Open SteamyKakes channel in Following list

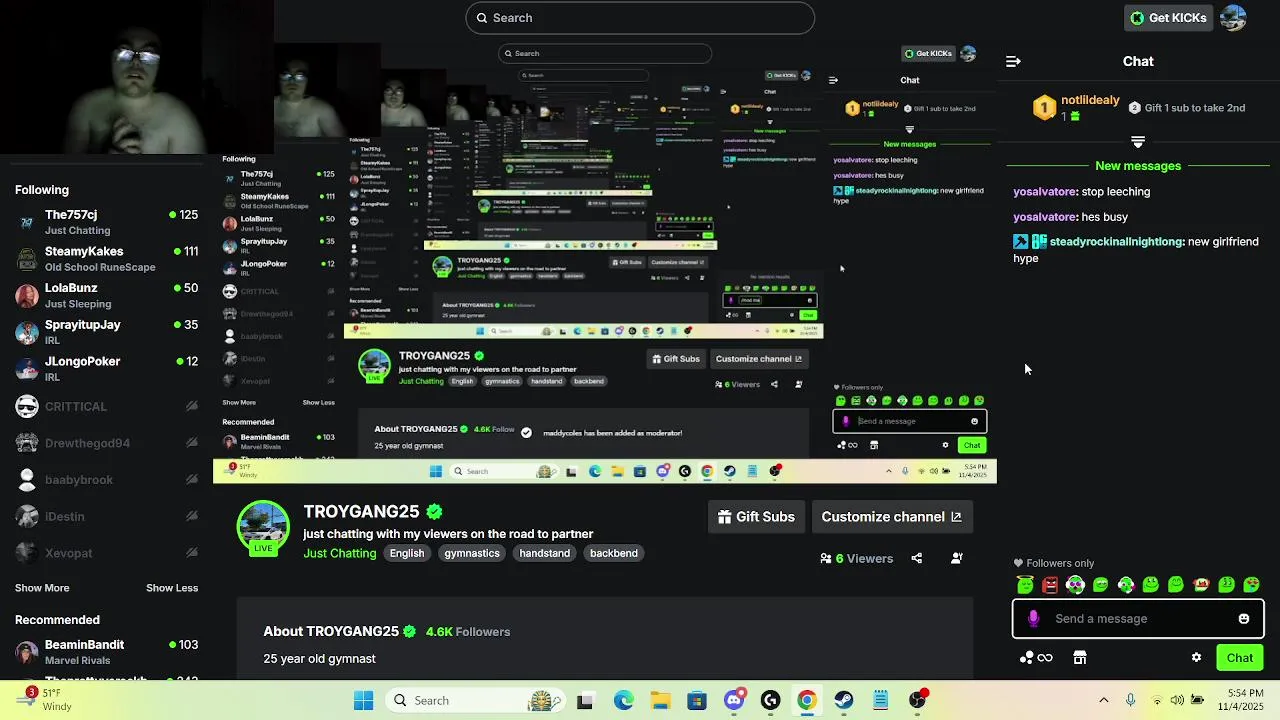tap(106, 259)
